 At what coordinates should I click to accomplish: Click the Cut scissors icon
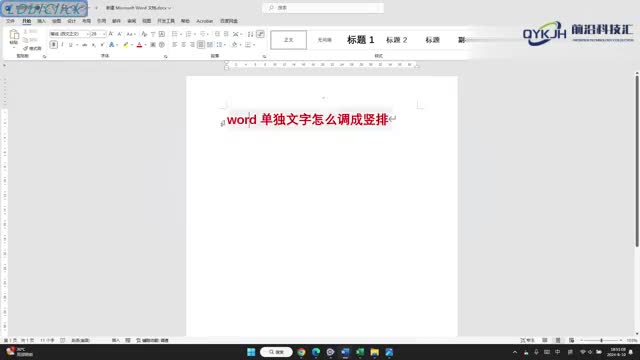25,31
